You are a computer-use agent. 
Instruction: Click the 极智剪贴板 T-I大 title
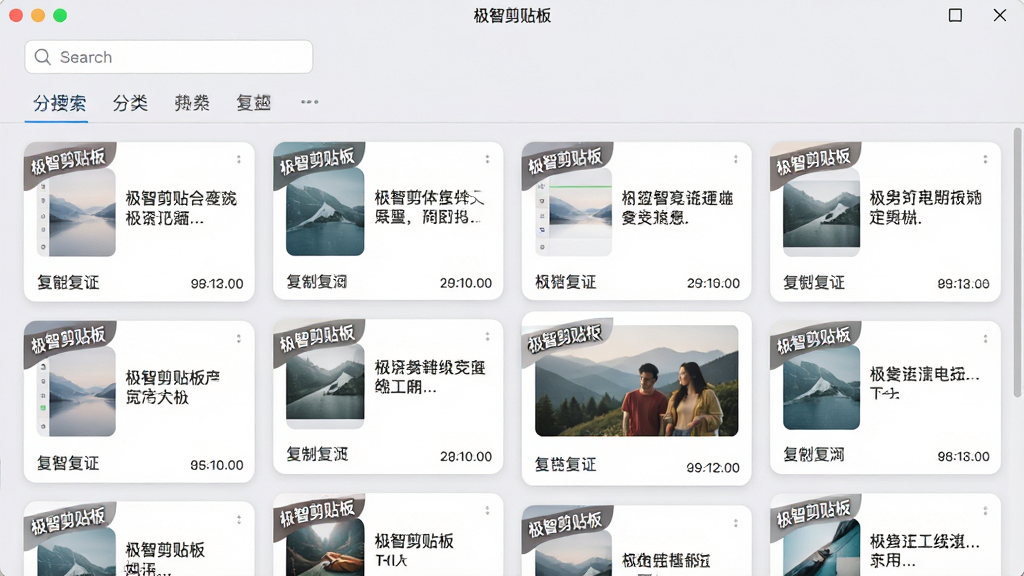pos(413,550)
